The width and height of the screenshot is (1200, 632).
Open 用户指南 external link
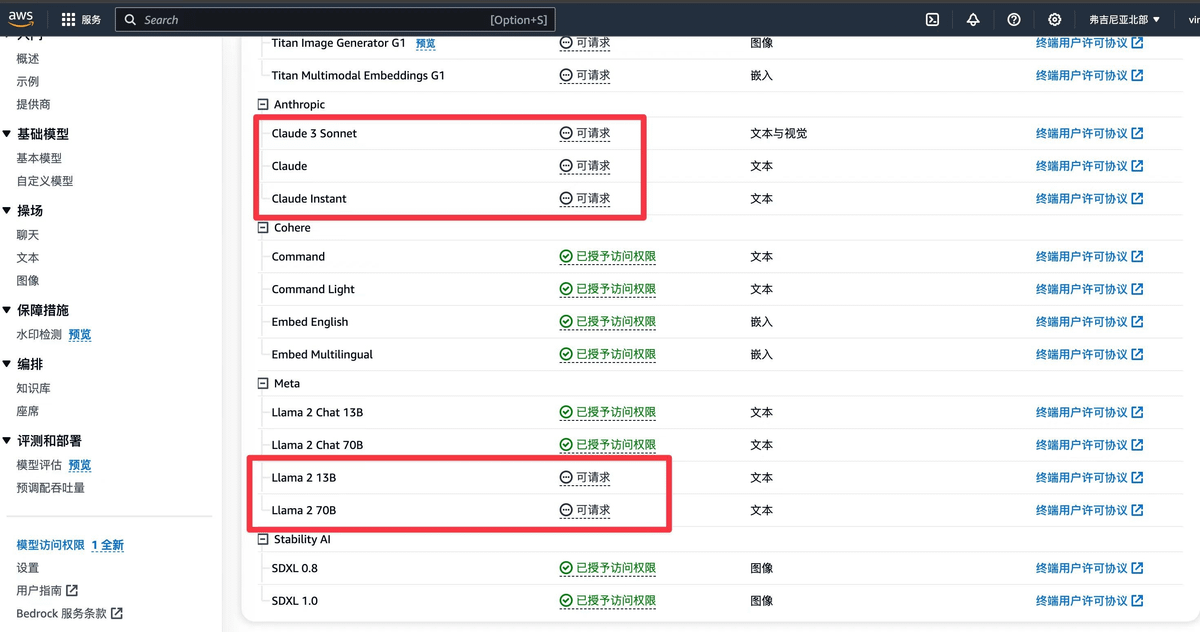[x=47, y=591]
